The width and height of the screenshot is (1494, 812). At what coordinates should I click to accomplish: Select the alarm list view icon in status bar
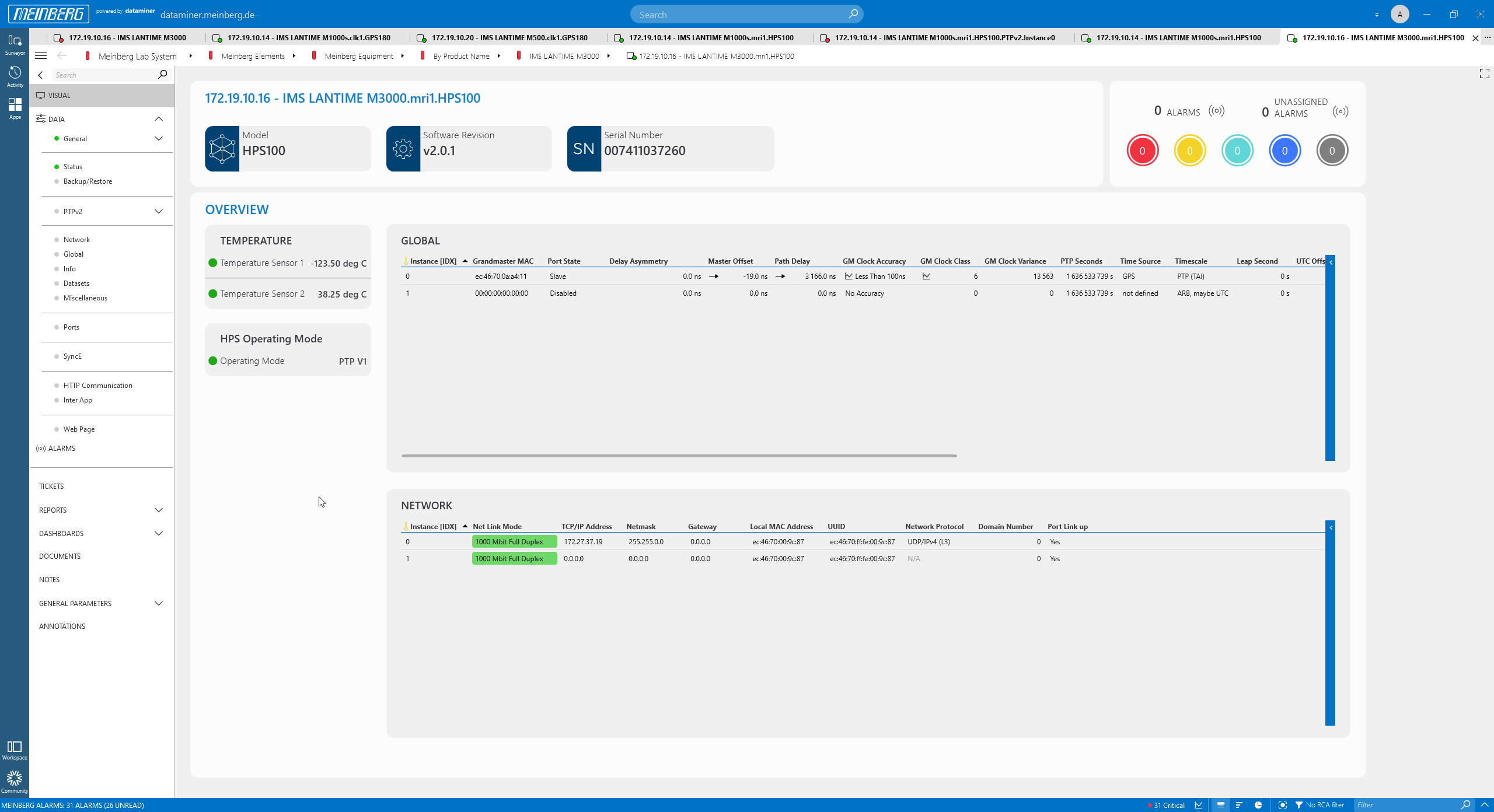pos(1220,805)
